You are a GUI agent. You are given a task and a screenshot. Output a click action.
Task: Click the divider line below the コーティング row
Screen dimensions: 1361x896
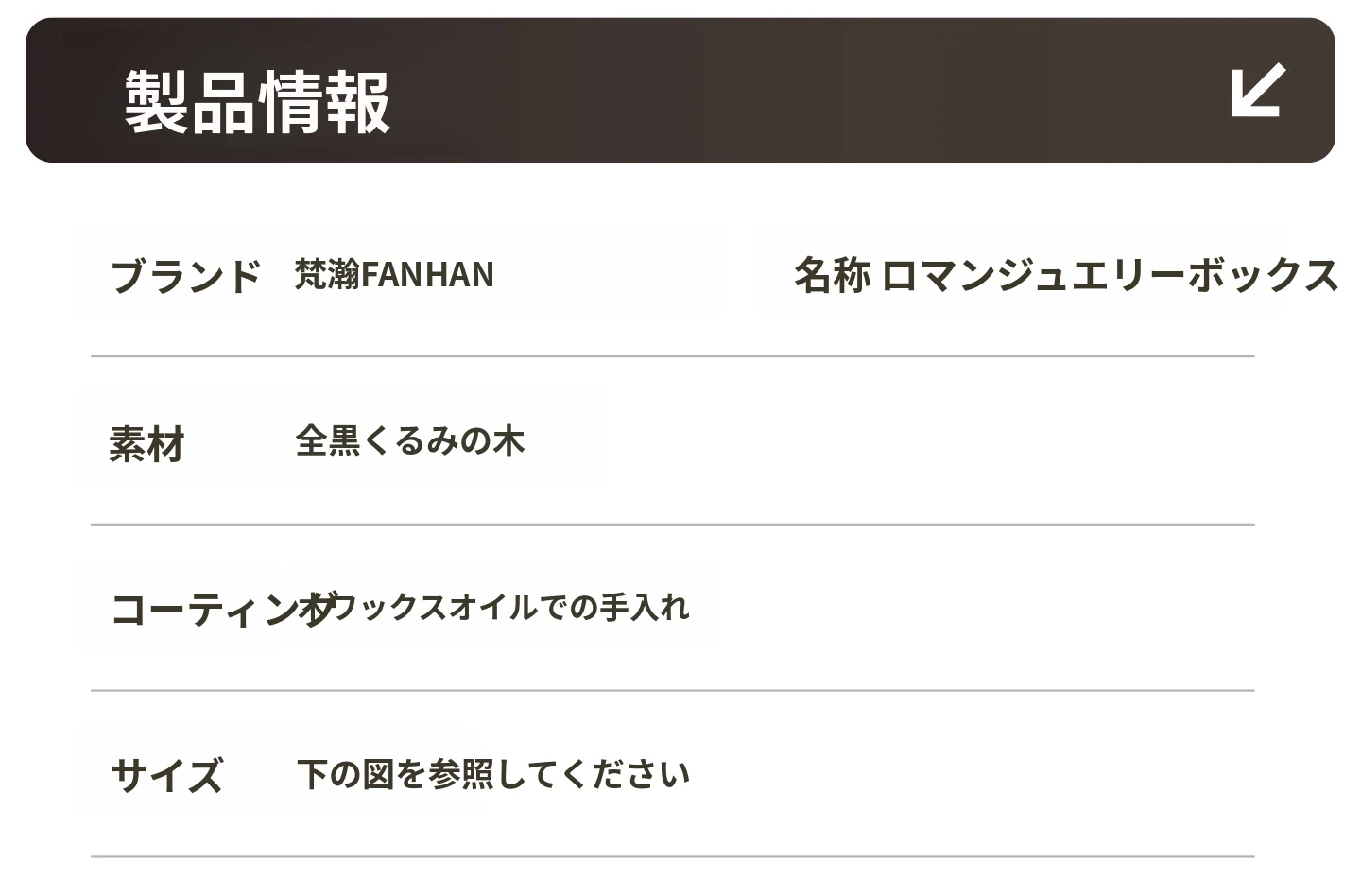pyautogui.click(x=672, y=691)
